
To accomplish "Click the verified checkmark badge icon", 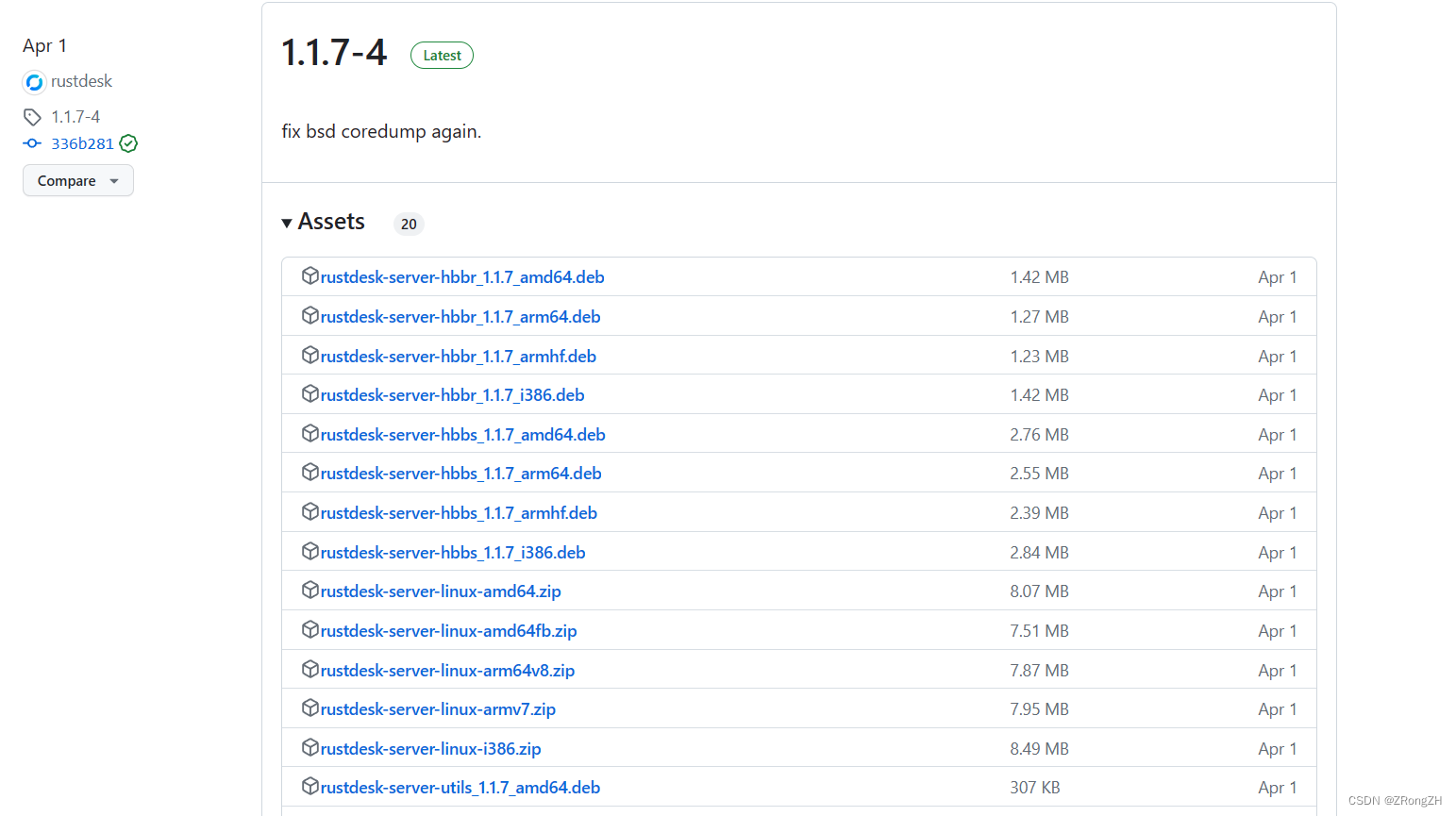I will point(128,143).
